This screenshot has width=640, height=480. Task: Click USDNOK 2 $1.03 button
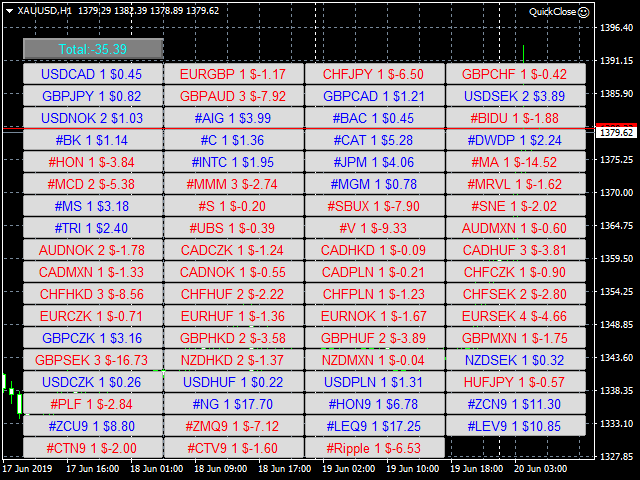(93, 118)
